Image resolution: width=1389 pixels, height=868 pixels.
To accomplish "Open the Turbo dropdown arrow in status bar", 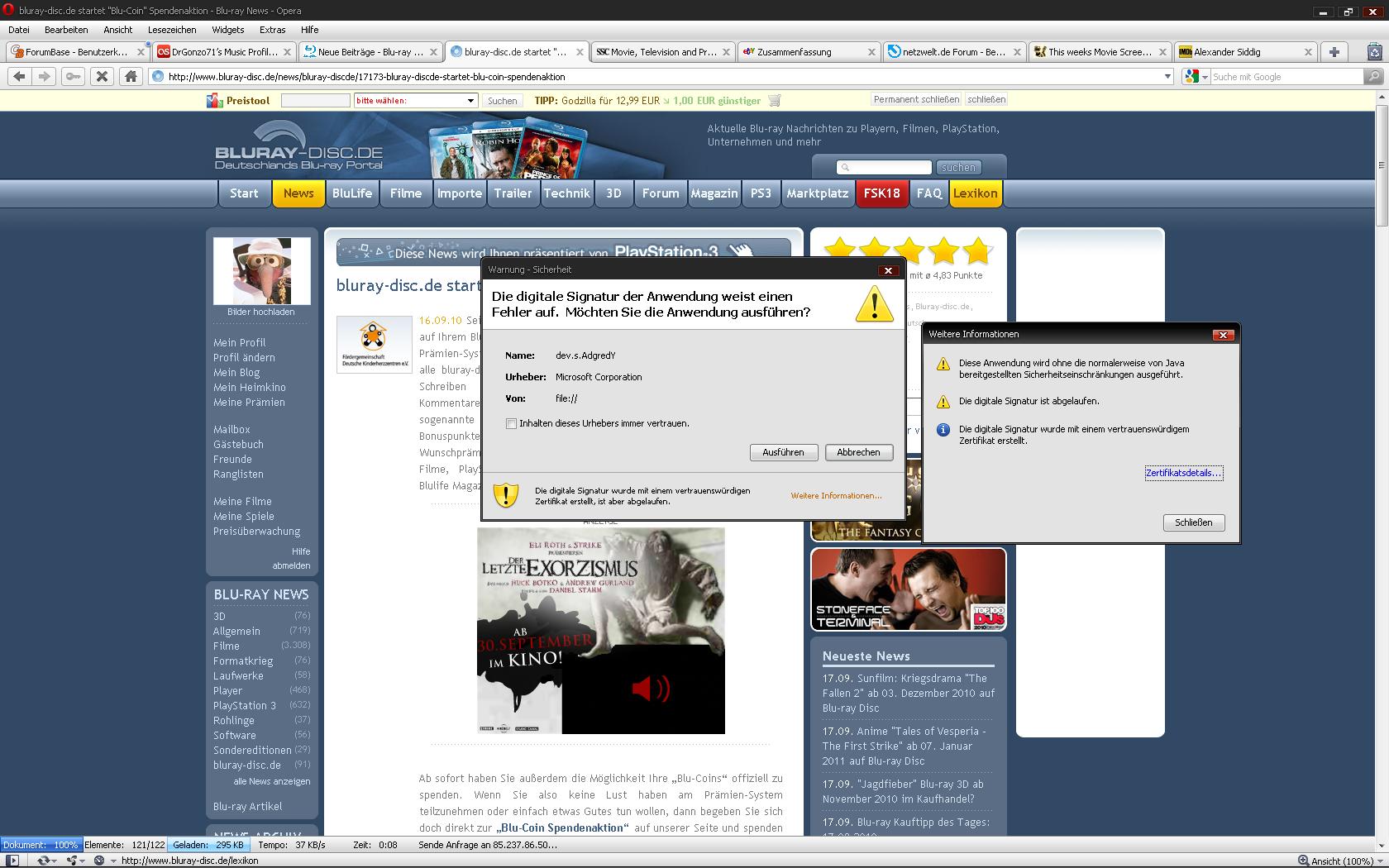I will [112, 861].
